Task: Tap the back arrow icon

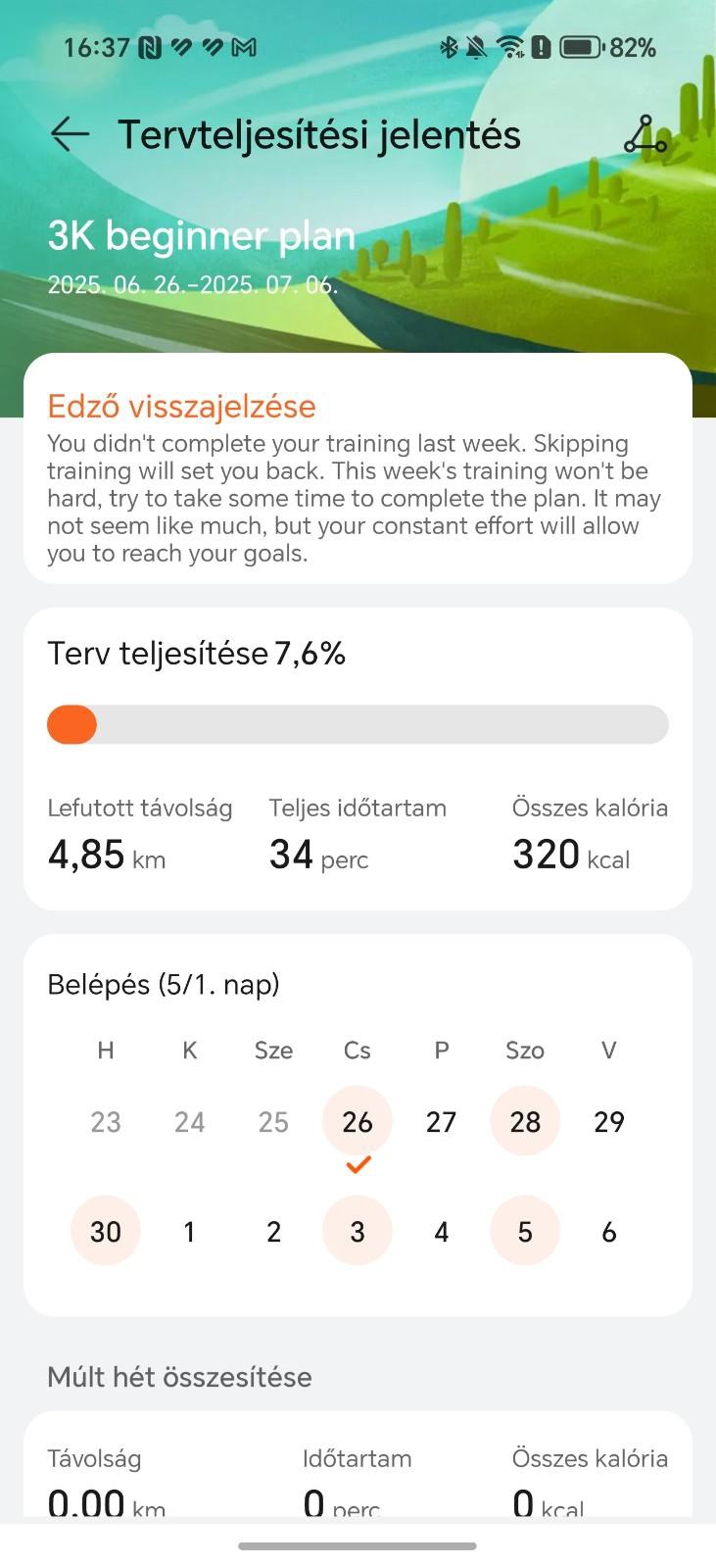Action: click(x=71, y=134)
